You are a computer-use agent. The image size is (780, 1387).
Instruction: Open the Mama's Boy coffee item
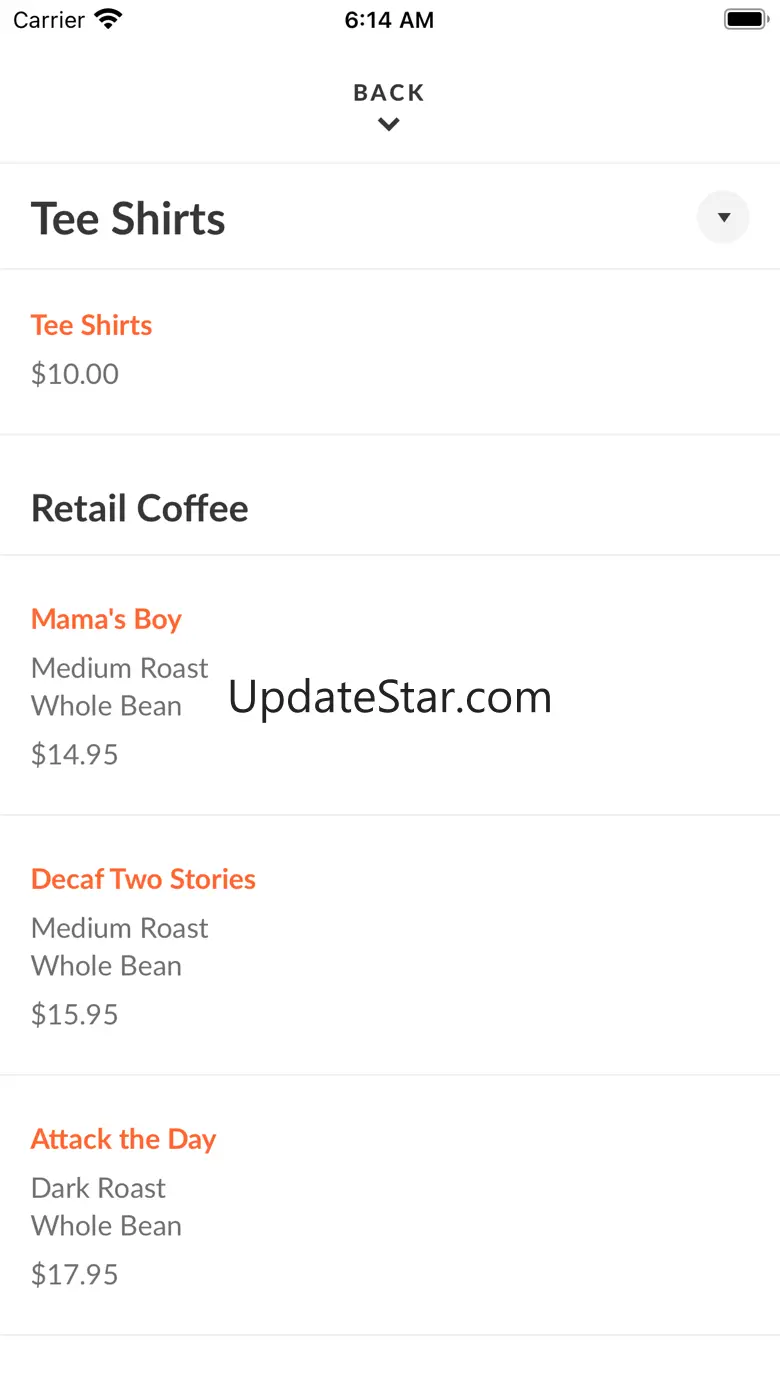pos(106,619)
